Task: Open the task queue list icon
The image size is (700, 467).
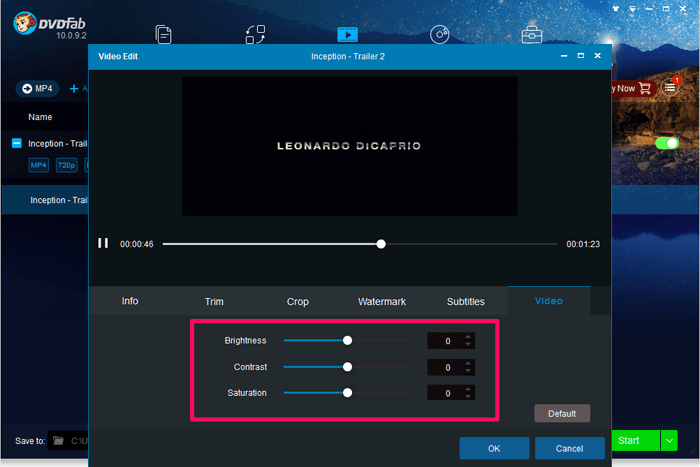Action: 670,88
